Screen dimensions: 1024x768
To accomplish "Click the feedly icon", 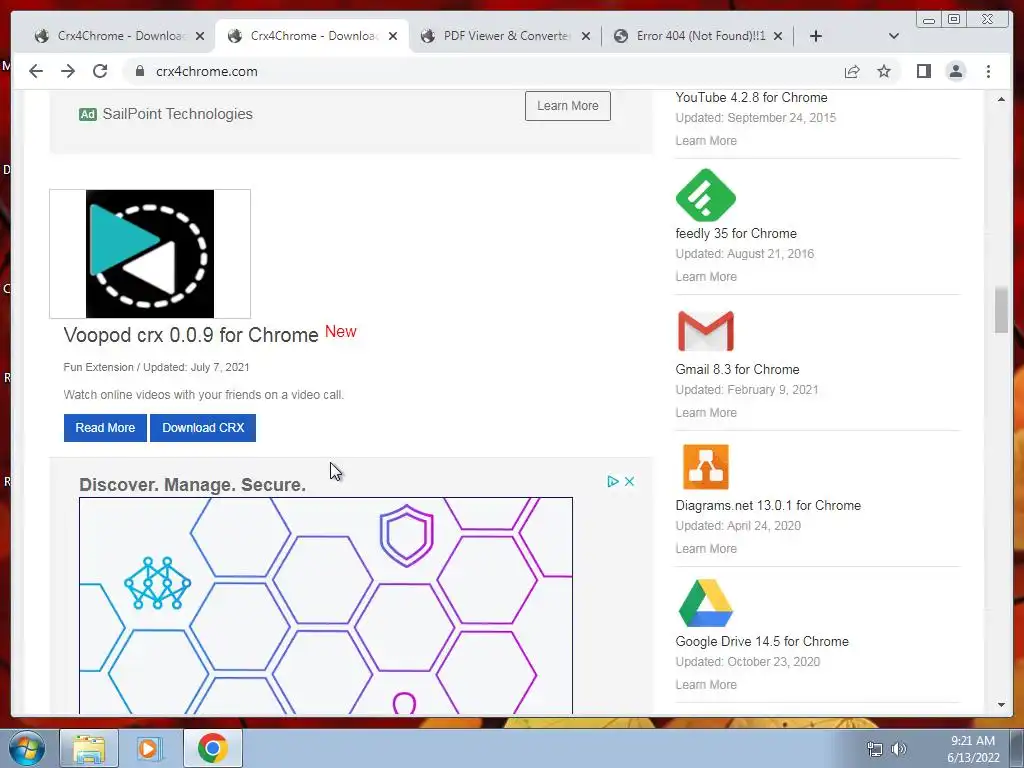I will coord(706,195).
